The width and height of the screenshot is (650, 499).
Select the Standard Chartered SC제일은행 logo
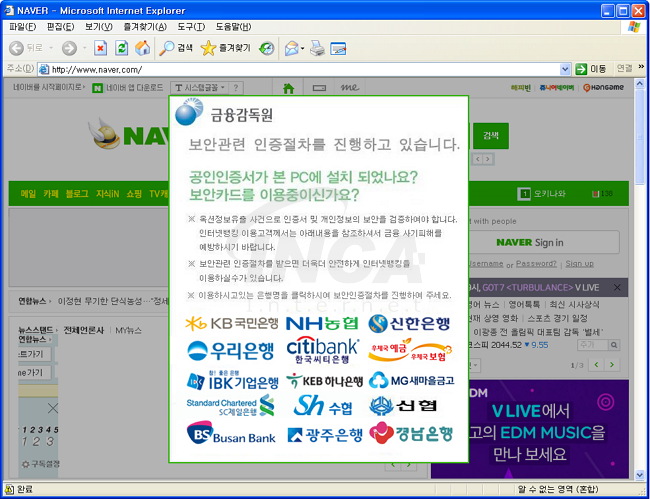coord(230,406)
